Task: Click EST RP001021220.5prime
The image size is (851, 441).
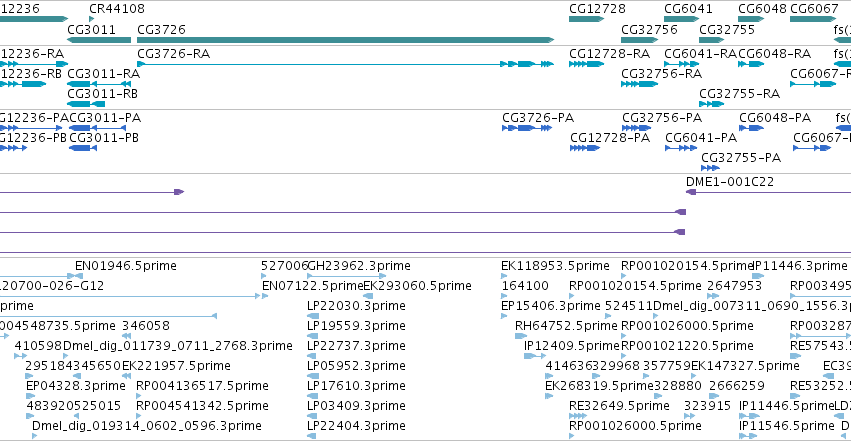Action: [x=688, y=346]
